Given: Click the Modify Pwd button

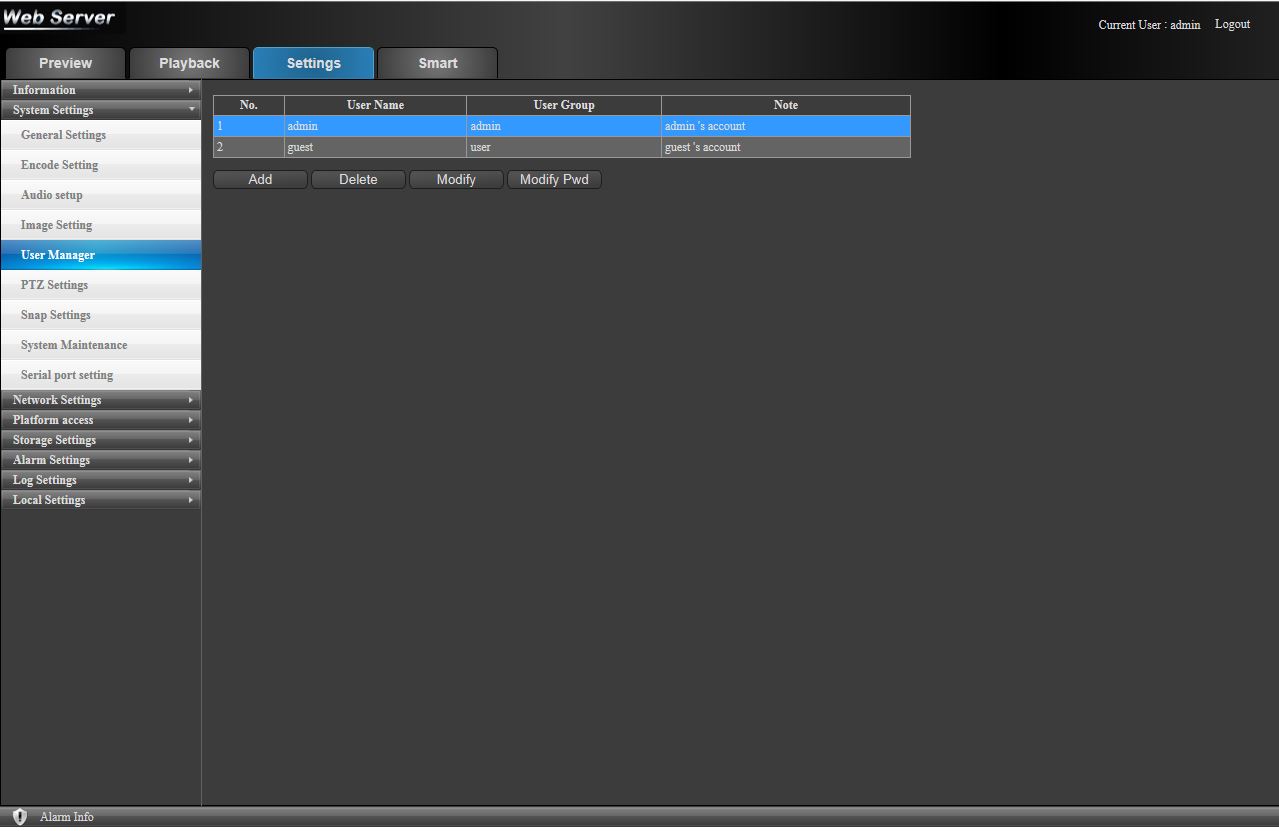Looking at the screenshot, I should pos(554,180).
